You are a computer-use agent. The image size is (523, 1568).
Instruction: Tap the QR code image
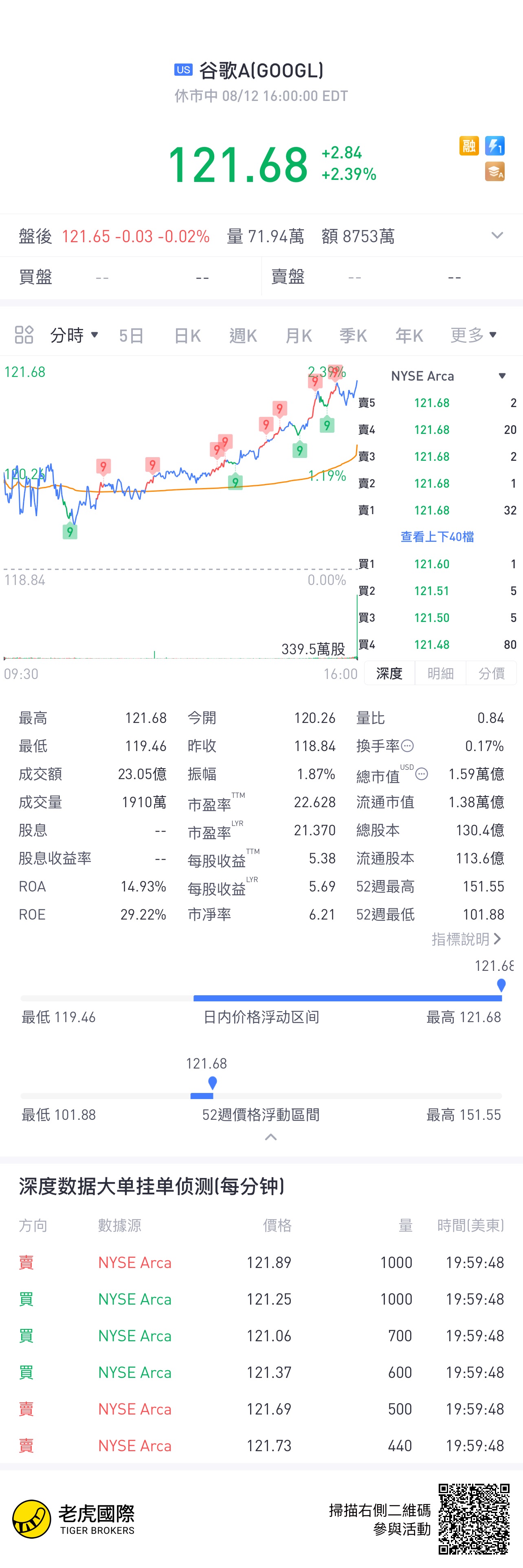[474, 1519]
